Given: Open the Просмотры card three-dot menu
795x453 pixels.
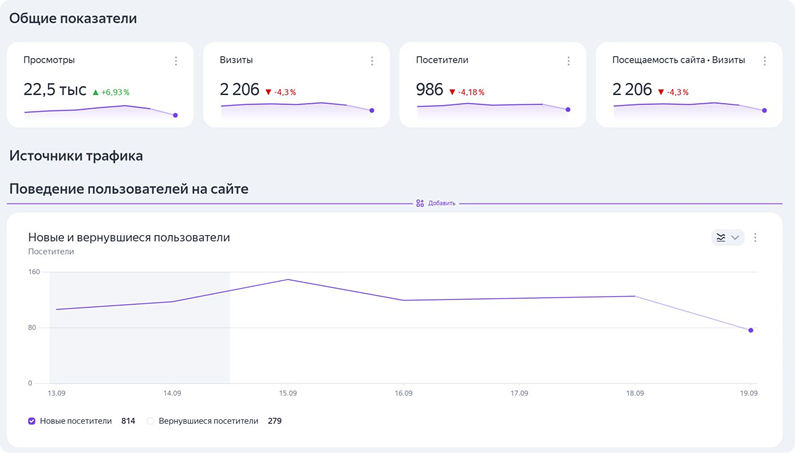Looking at the screenshot, I should 176,61.
